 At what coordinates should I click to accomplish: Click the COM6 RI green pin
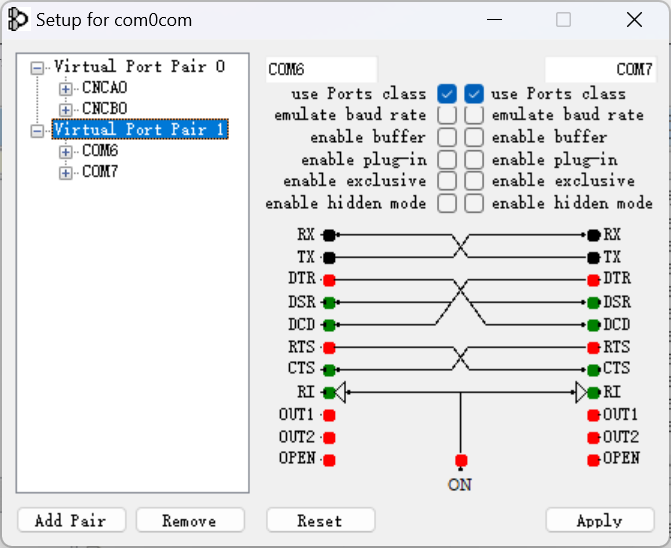329,392
